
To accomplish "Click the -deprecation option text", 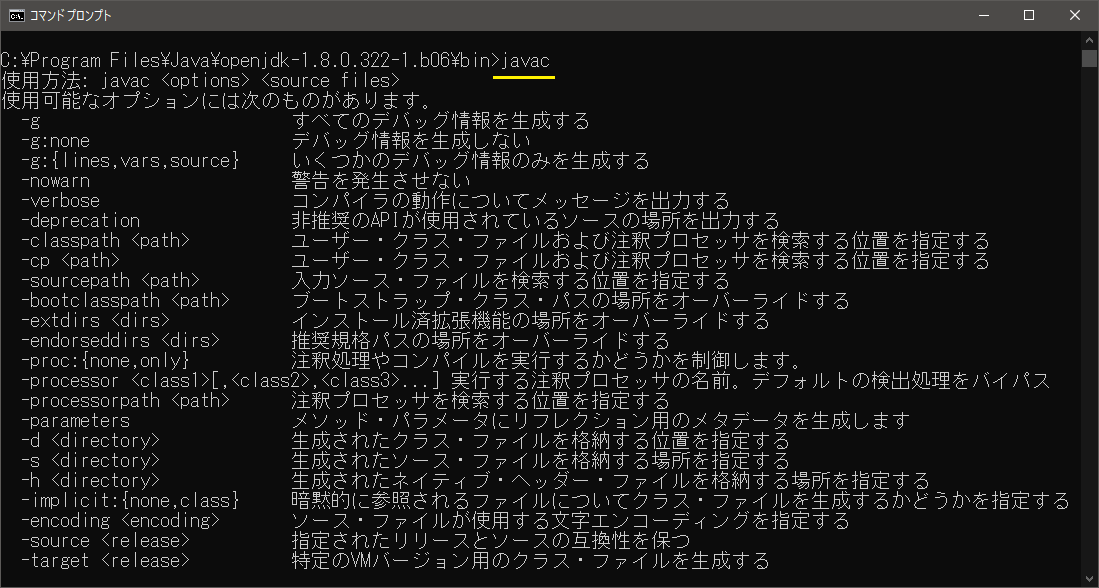I will click(80, 221).
